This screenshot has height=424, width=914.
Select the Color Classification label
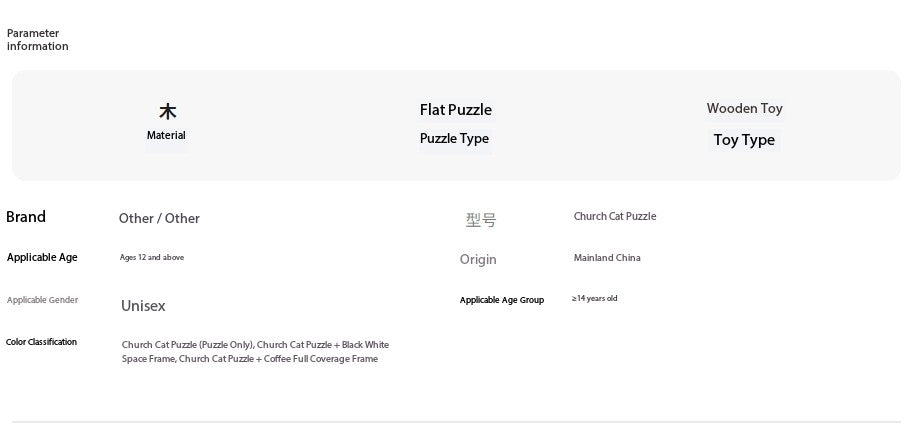pyautogui.click(x=41, y=342)
